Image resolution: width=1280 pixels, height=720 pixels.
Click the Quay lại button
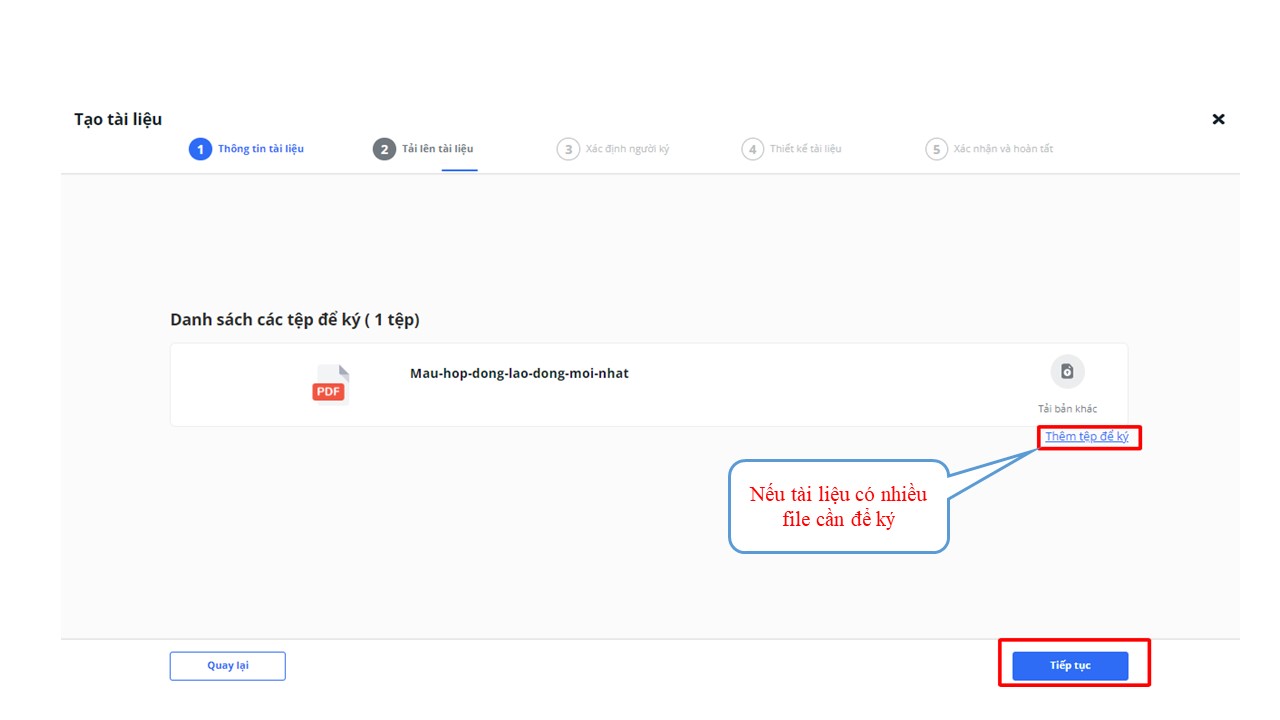click(x=228, y=666)
